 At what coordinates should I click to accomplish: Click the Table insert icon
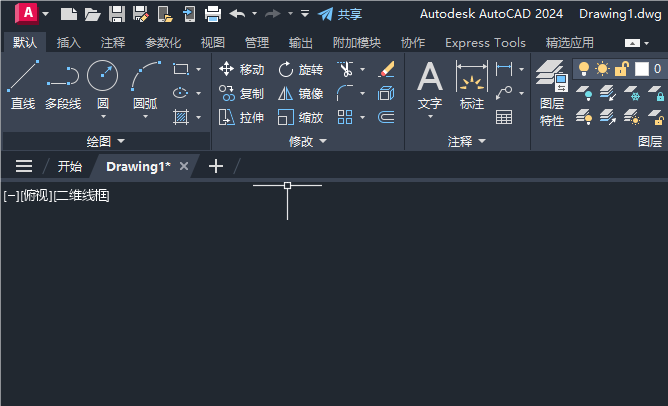[x=504, y=117]
